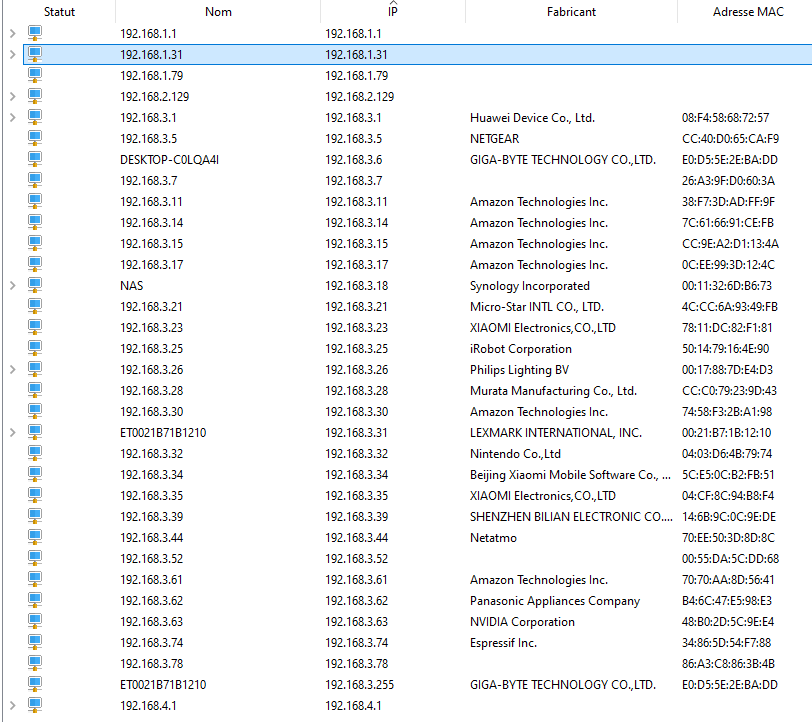Sort by the Fabricant column header
The height and width of the screenshot is (722, 812).
pyautogui.click(x=571, y=11)
